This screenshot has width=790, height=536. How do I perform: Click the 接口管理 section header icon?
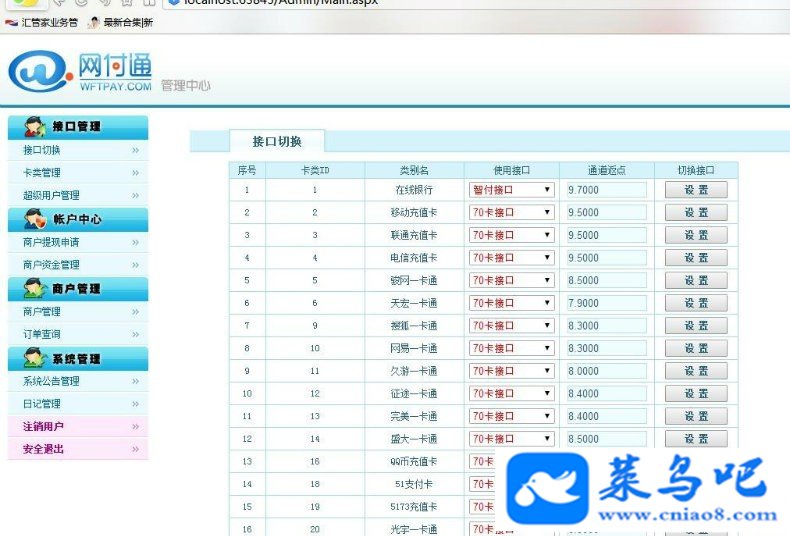click(x=35, y=126)
